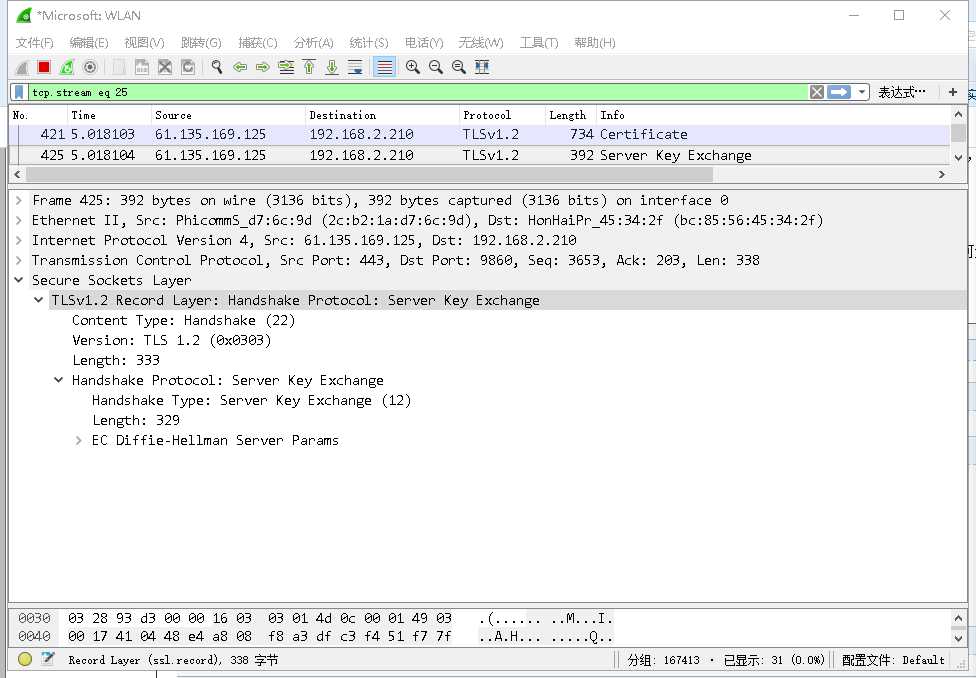This screenshot has height=678, width=976.
Task: Open the 统计(S) menu
Action: [x=368, y=42]
